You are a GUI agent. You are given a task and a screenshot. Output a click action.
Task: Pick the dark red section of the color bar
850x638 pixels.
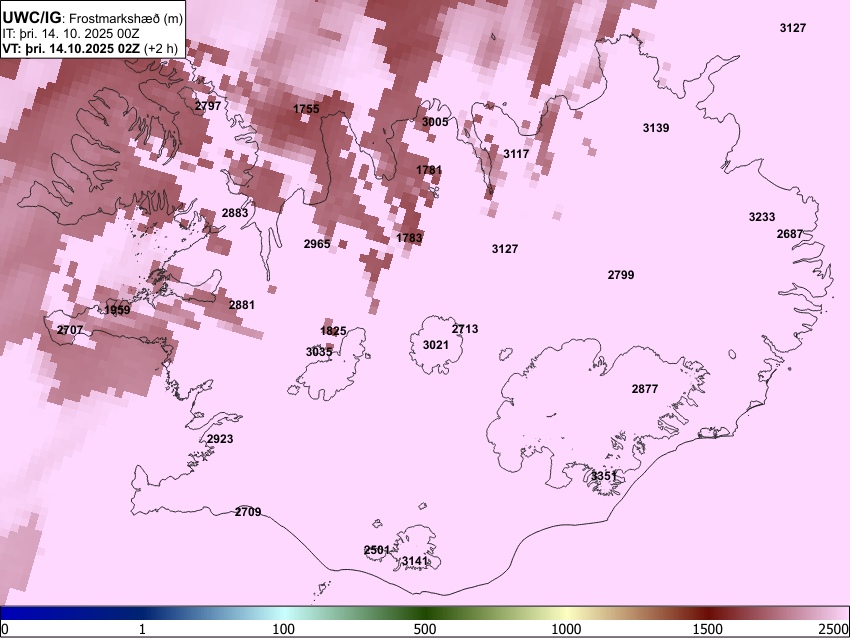coord(708,613)
